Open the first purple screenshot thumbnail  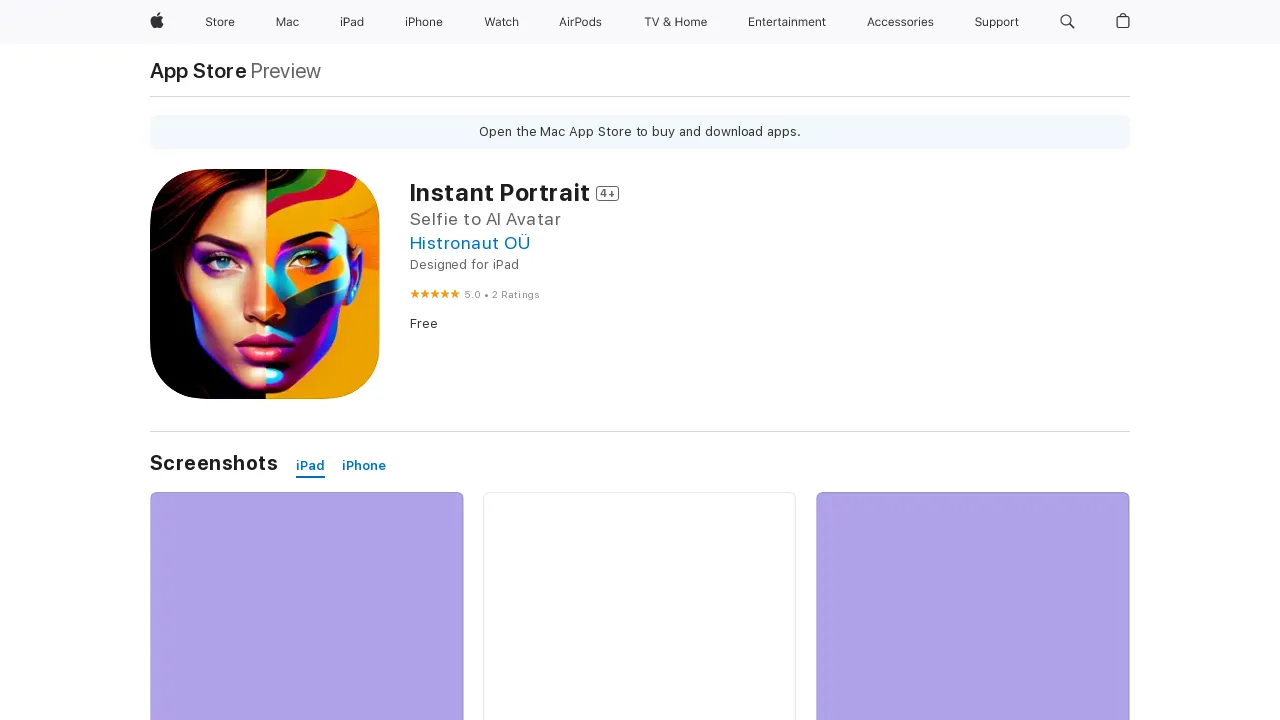tap(307, 606)
